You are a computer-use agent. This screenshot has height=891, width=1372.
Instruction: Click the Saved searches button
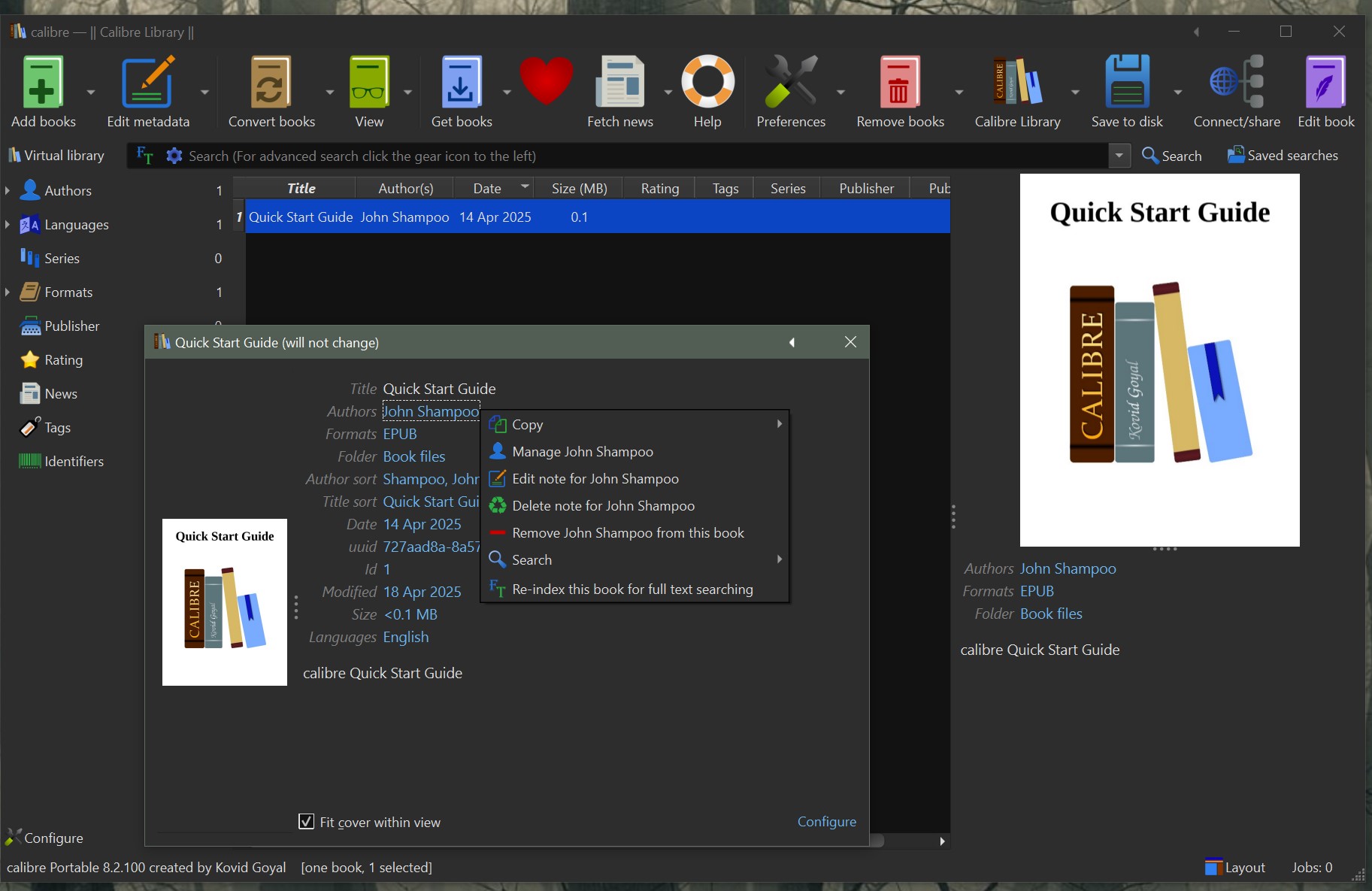(1283, 156)
